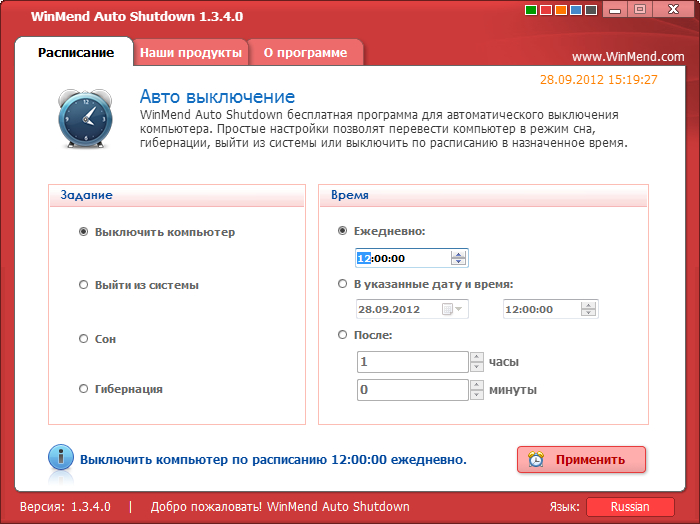Viewport: 700px width, 524px height.
Task: Open the Russian language selector
Action: pyautogui.click(x=629, y=507)
